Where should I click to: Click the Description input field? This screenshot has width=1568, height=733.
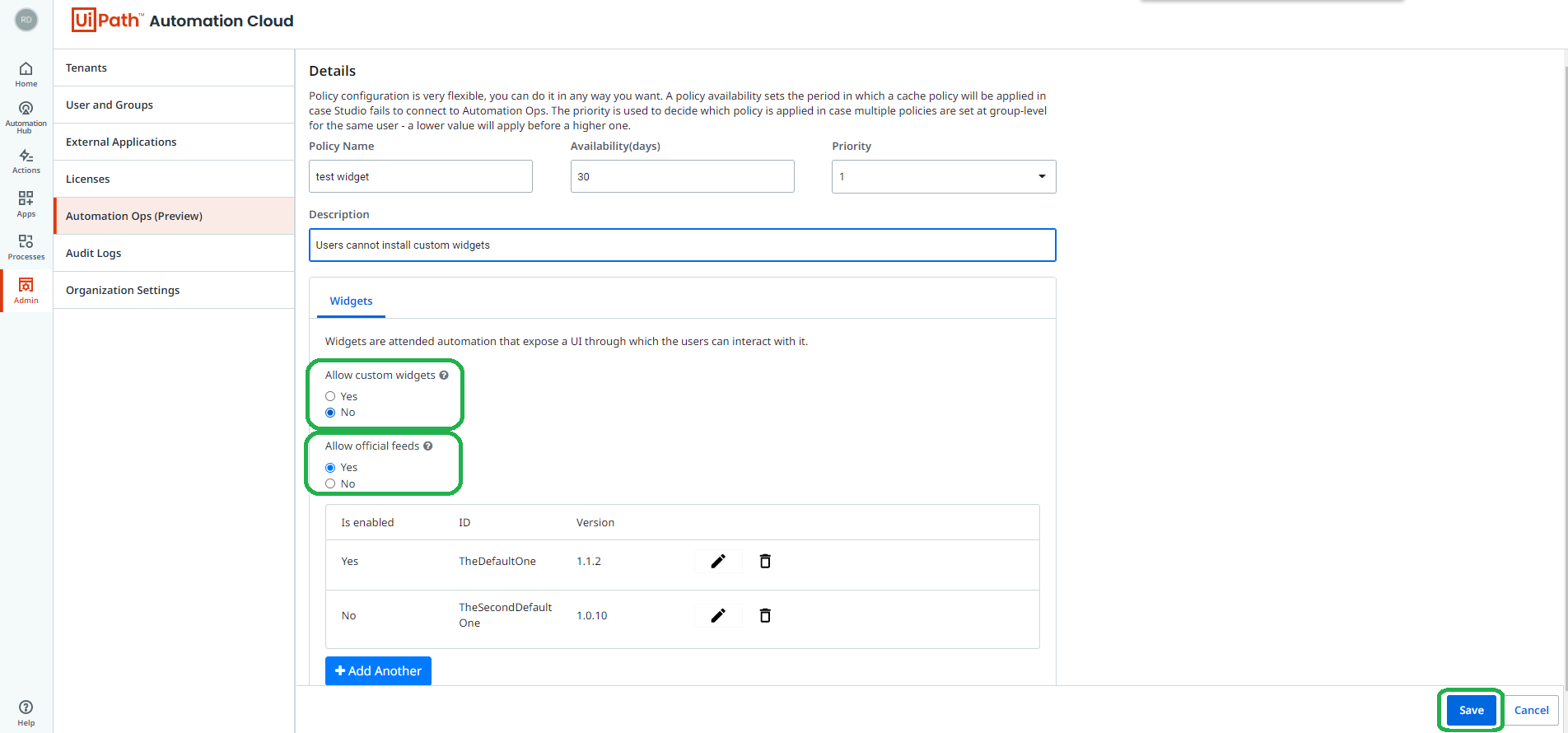[683, 245]
